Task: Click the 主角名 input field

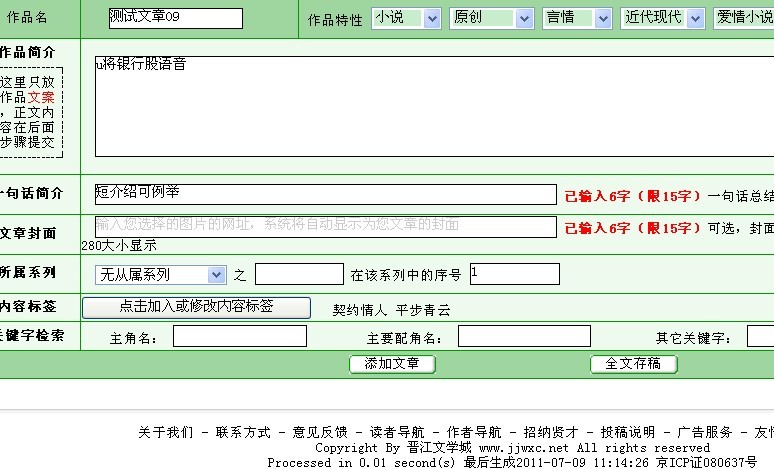Action: [x=239, y=336]
